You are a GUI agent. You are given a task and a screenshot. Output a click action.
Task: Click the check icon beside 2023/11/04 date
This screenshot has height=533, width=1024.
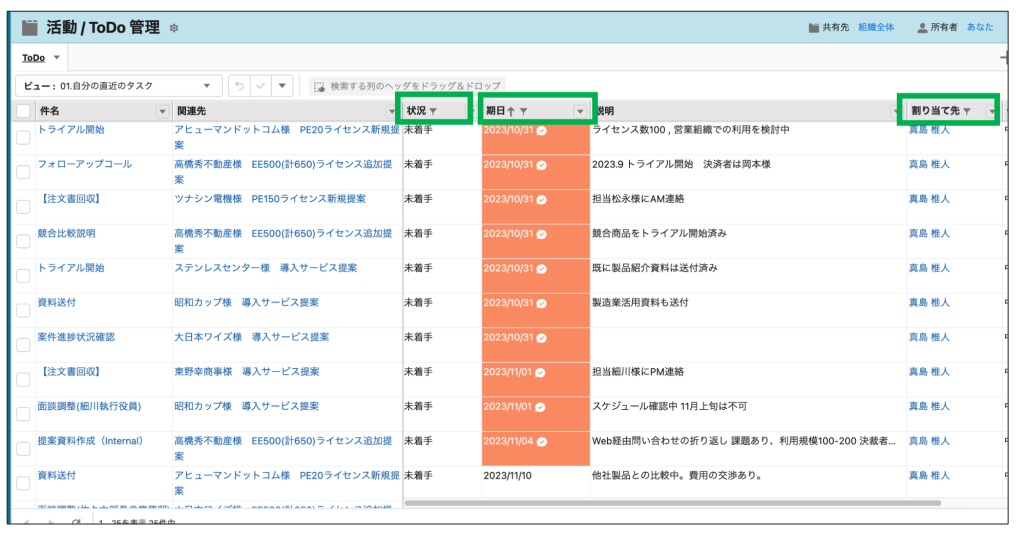[541, 442]
